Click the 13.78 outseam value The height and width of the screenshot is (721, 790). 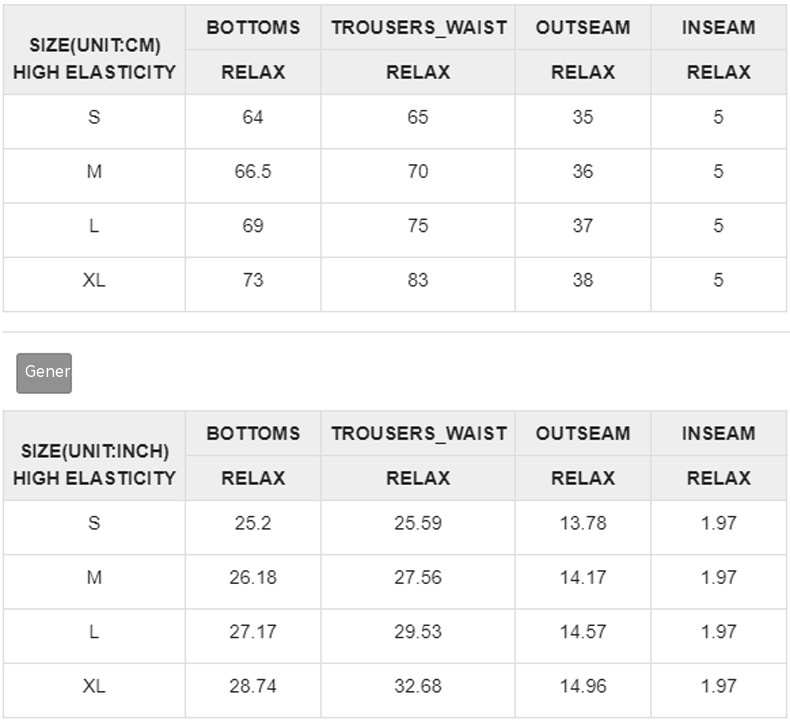[x=583, y=523]
